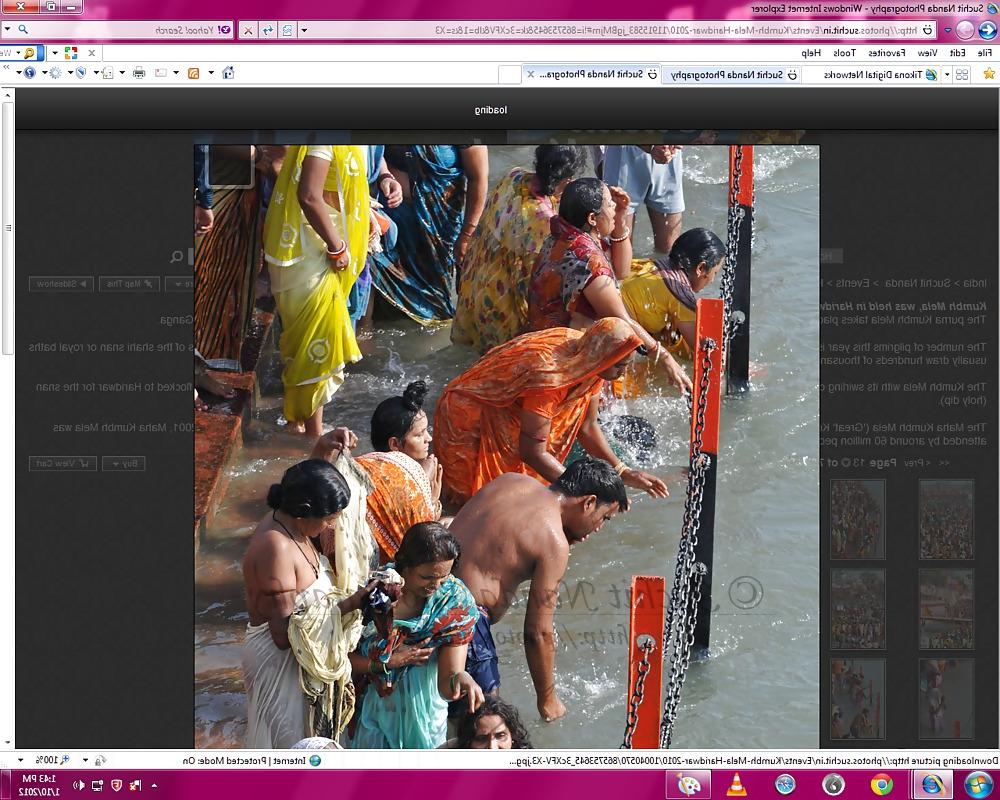The width and height of the screenshot is (1000, 800).
Task: Expand the Help icon dropdown arrow
Action: click(x=18, y=73)
